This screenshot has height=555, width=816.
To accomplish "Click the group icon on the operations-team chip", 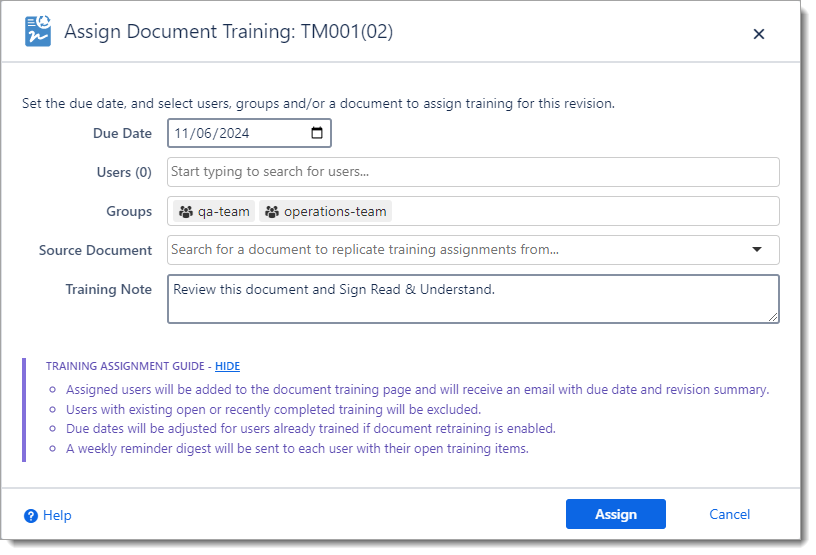I will 272,212.
